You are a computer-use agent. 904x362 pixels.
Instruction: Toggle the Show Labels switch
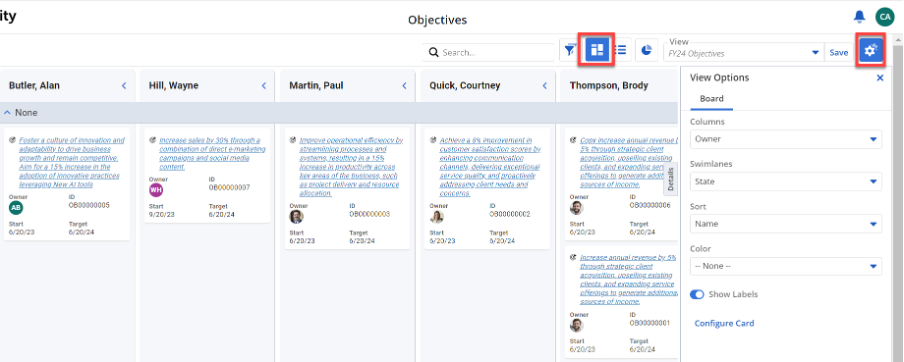pyautogui.click(x=697, y=295)
